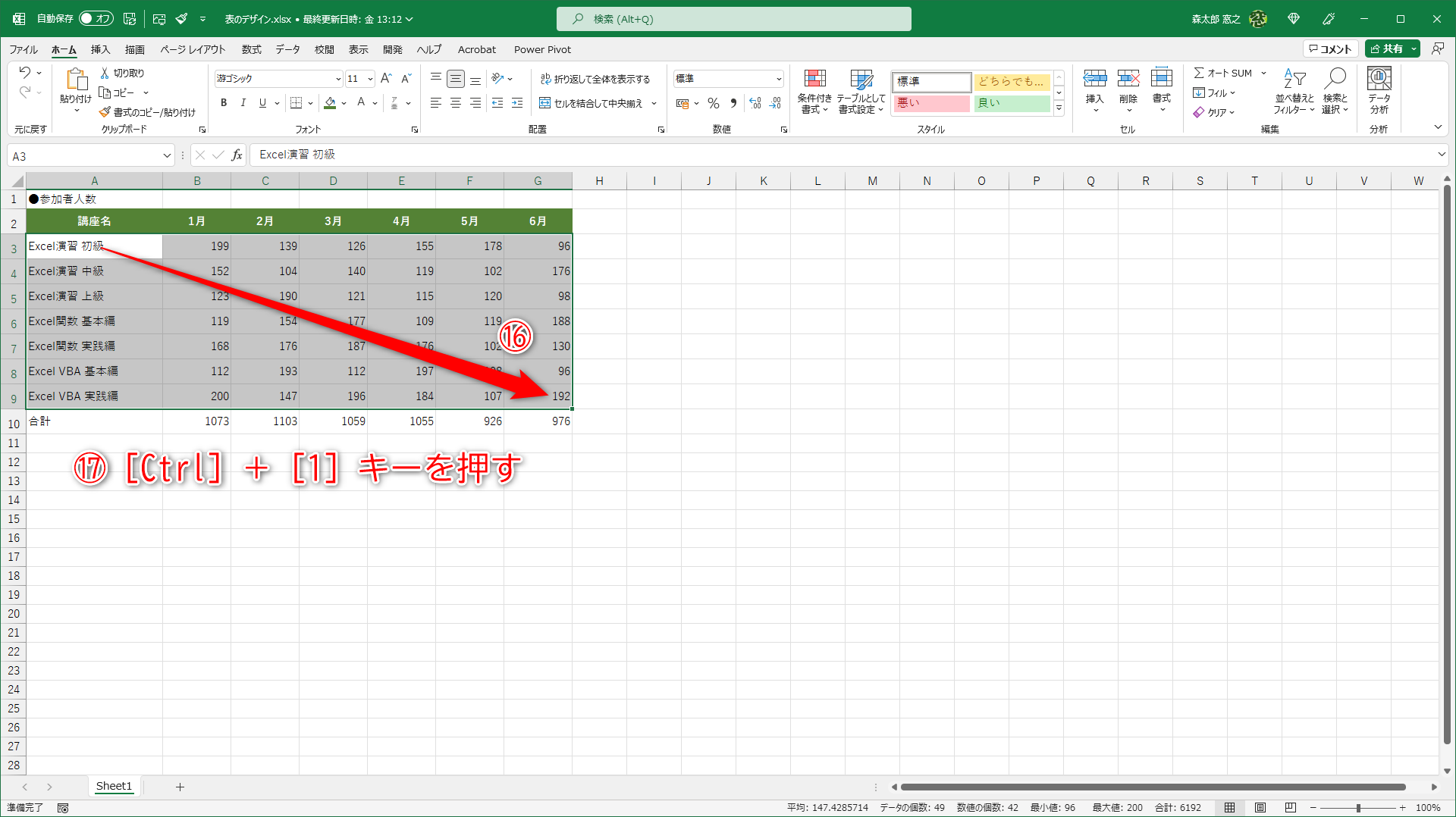
Task: Click the Insert cells (挿入) icon
Action: pos(1094,78)
